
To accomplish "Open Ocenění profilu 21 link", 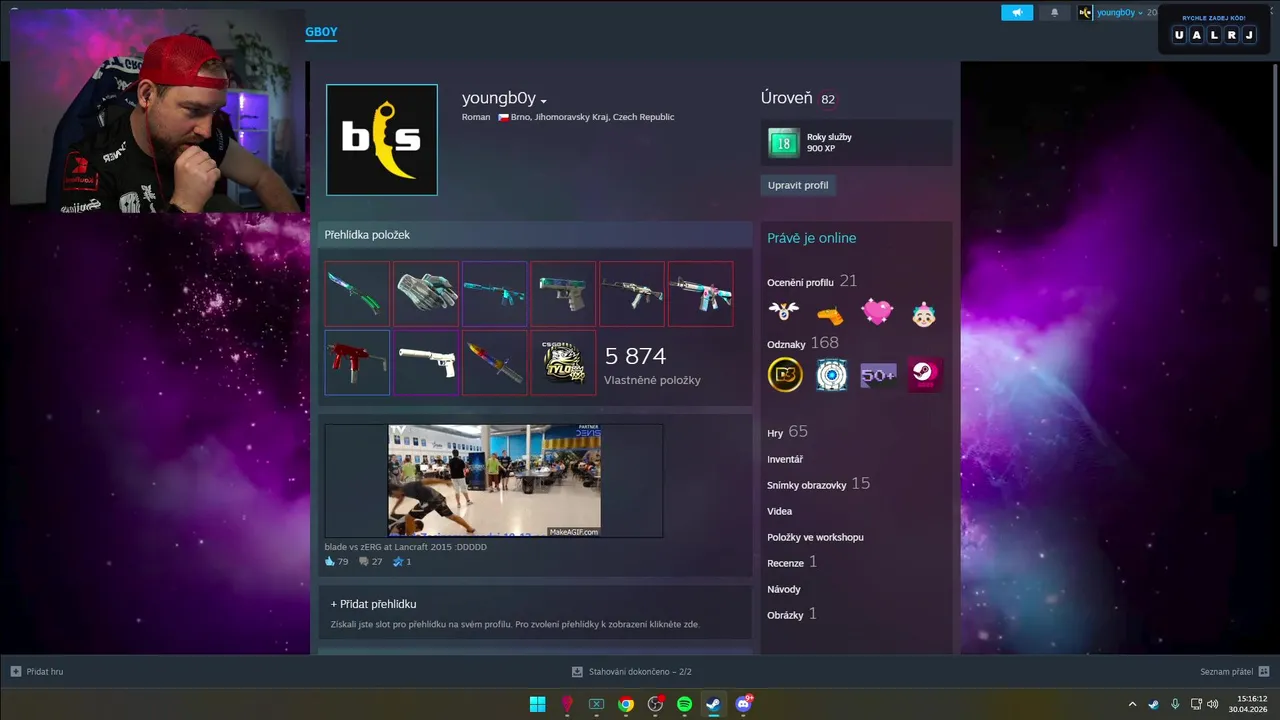I will (x=812, y=281).
